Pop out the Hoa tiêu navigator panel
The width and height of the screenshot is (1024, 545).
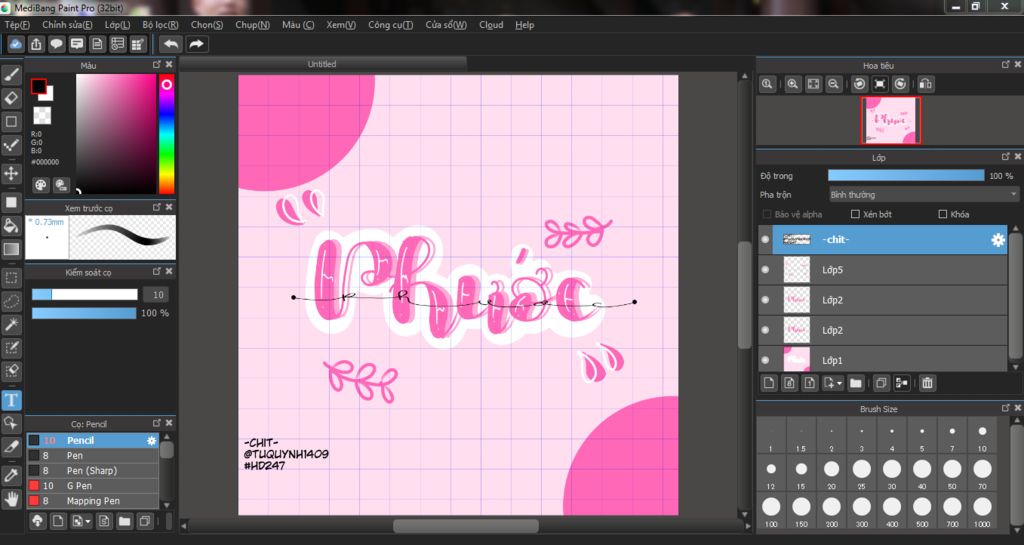tap(1005, 65)
